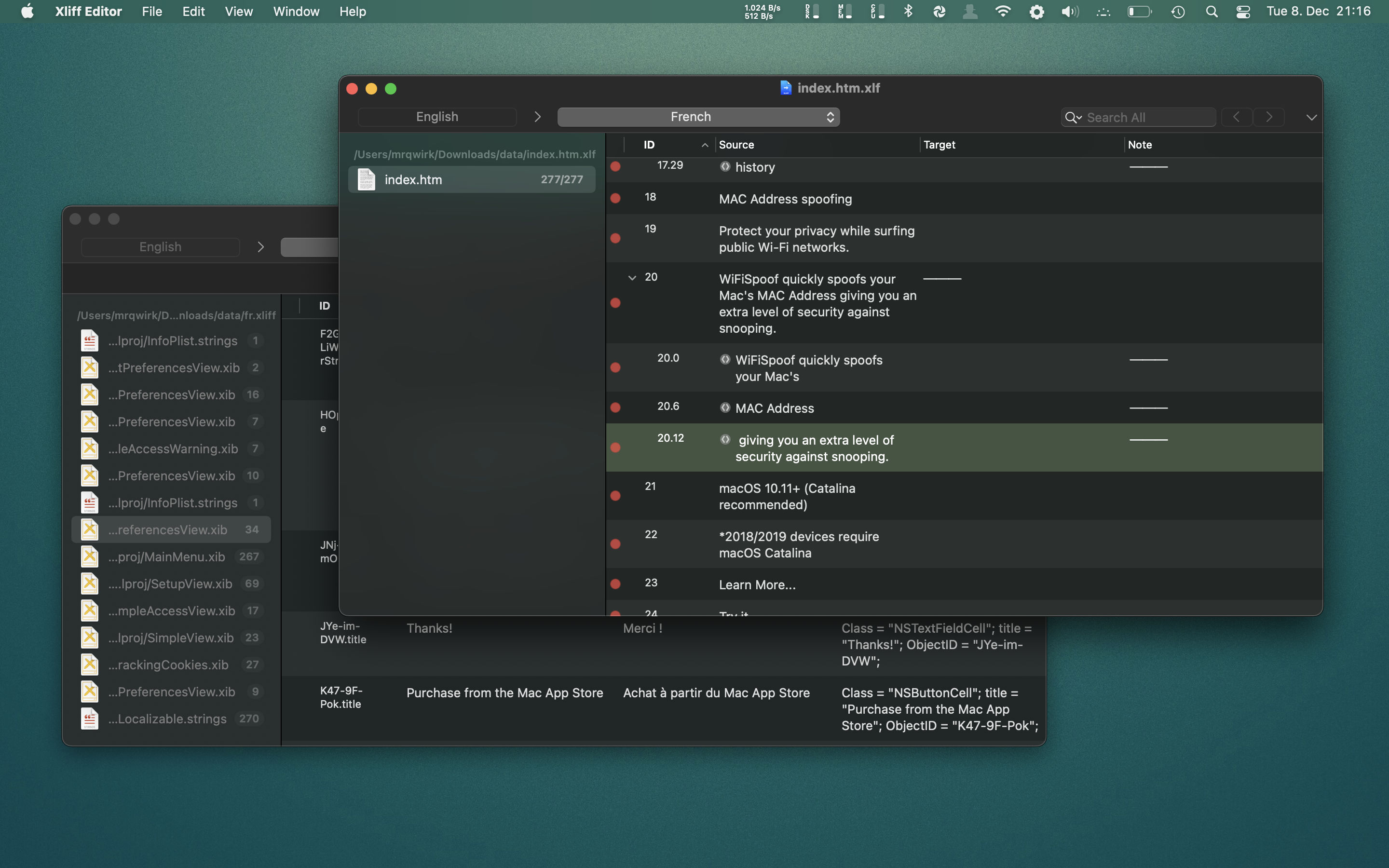Toggle red status dot for row 21
Image resolution: width=1389 pixels, height=868 pixels.
615,495
